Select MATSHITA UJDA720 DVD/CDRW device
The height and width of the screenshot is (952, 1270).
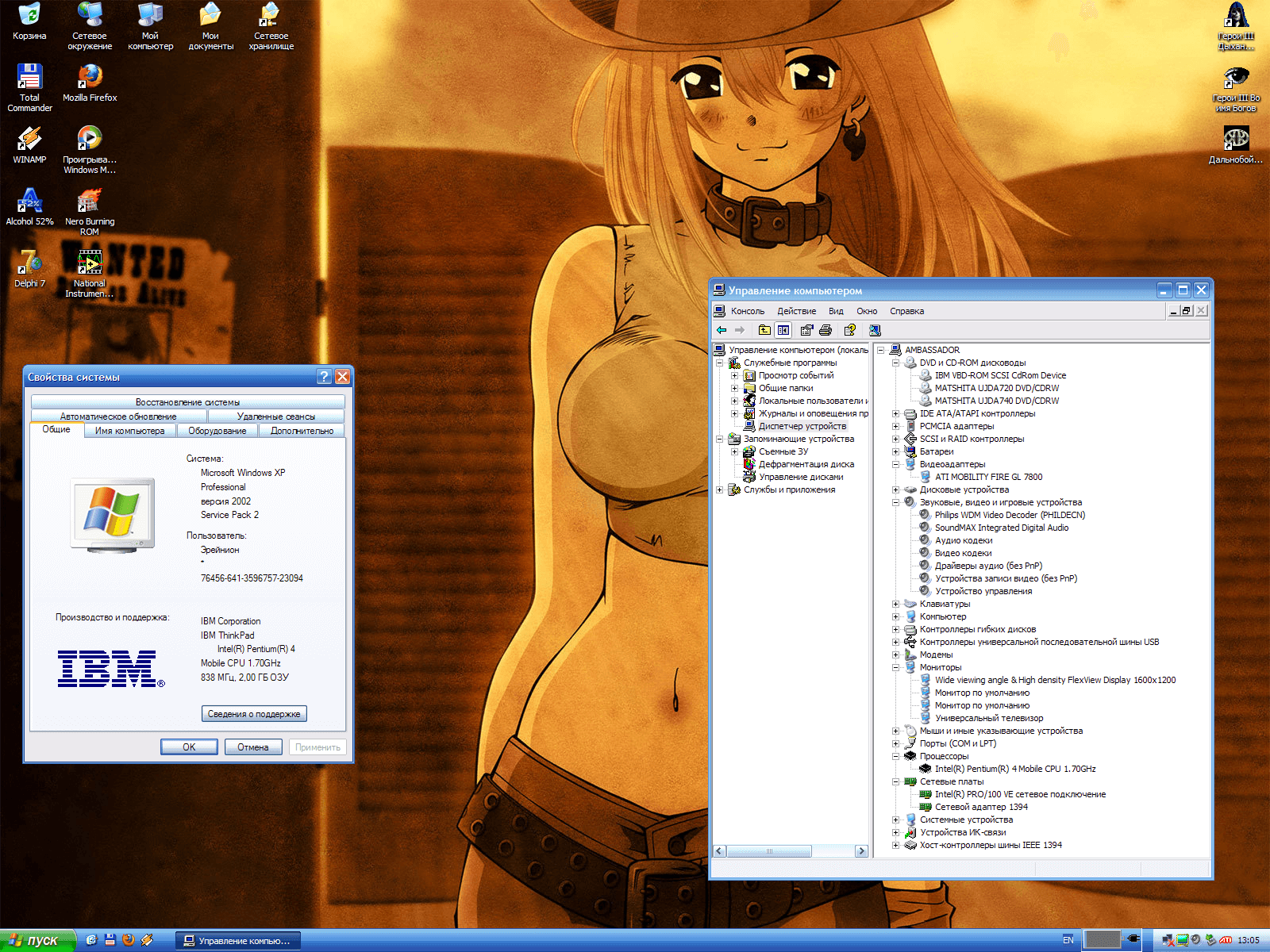[x=996, y=388]
